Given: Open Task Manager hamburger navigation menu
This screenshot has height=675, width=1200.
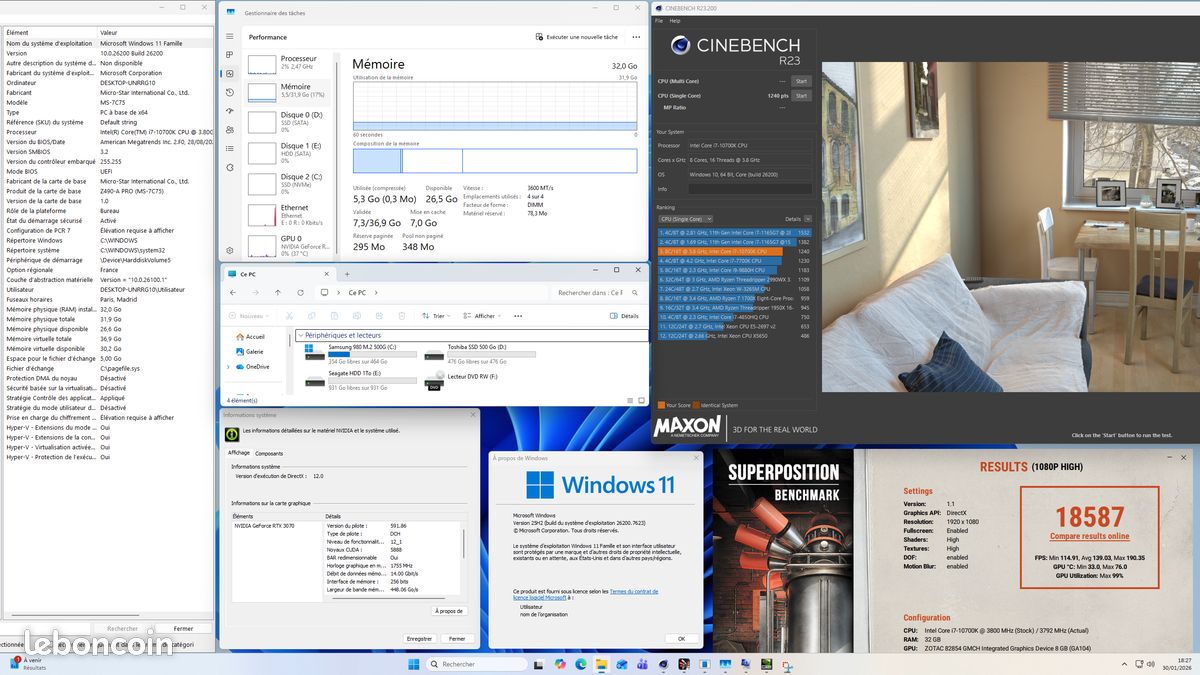Looking at the screenshot, I should (x=230, y=36).
